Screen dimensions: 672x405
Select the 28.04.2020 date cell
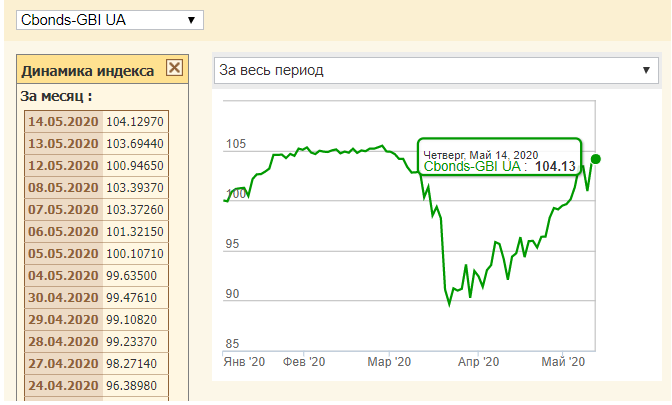[63, 342]
